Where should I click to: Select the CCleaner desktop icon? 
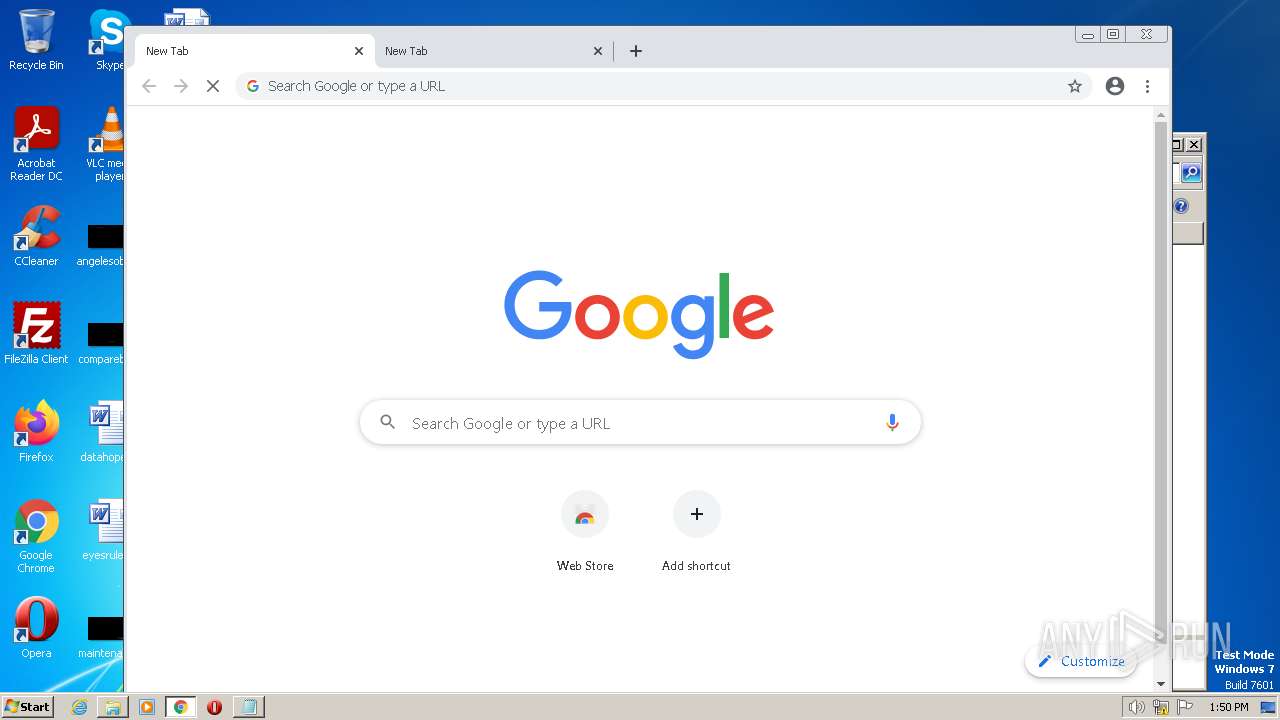pyautogui.click(x=36, y=236)
